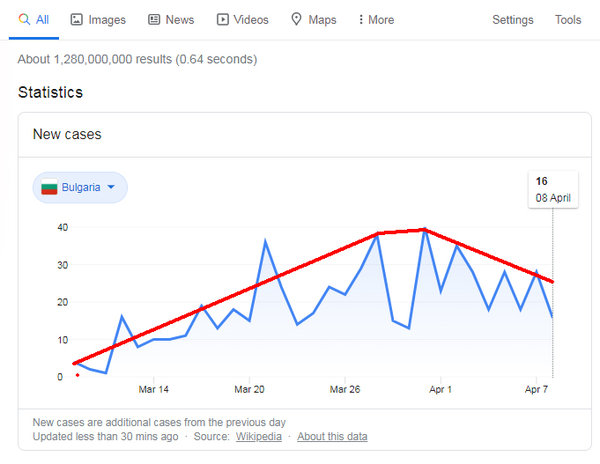Screen dimensions: 600x464
Task: Click the 10 y-axis value
Action: 62,340
